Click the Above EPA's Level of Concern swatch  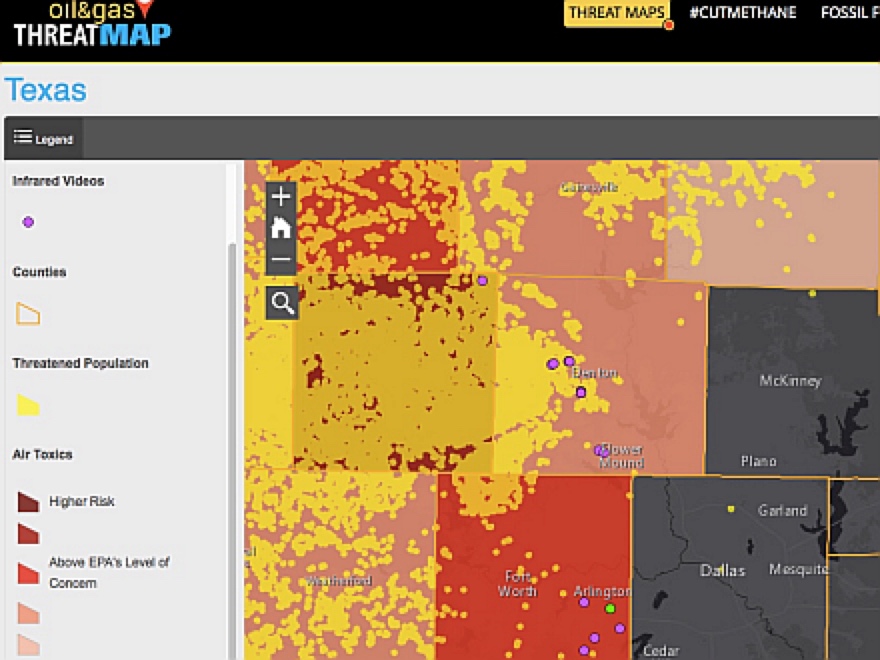28,573
